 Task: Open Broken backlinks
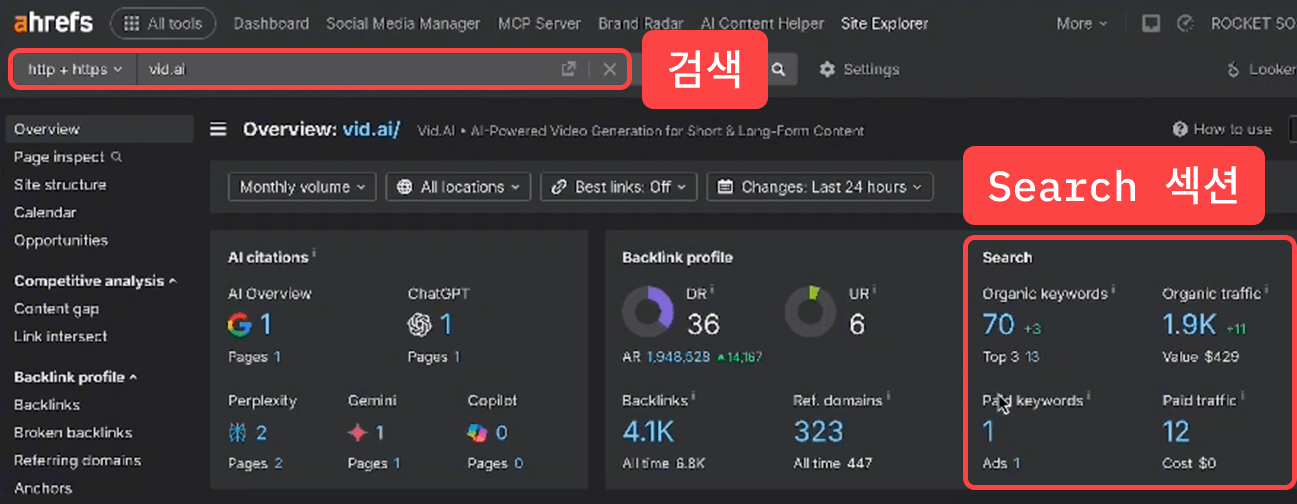[x=73, y=433]
